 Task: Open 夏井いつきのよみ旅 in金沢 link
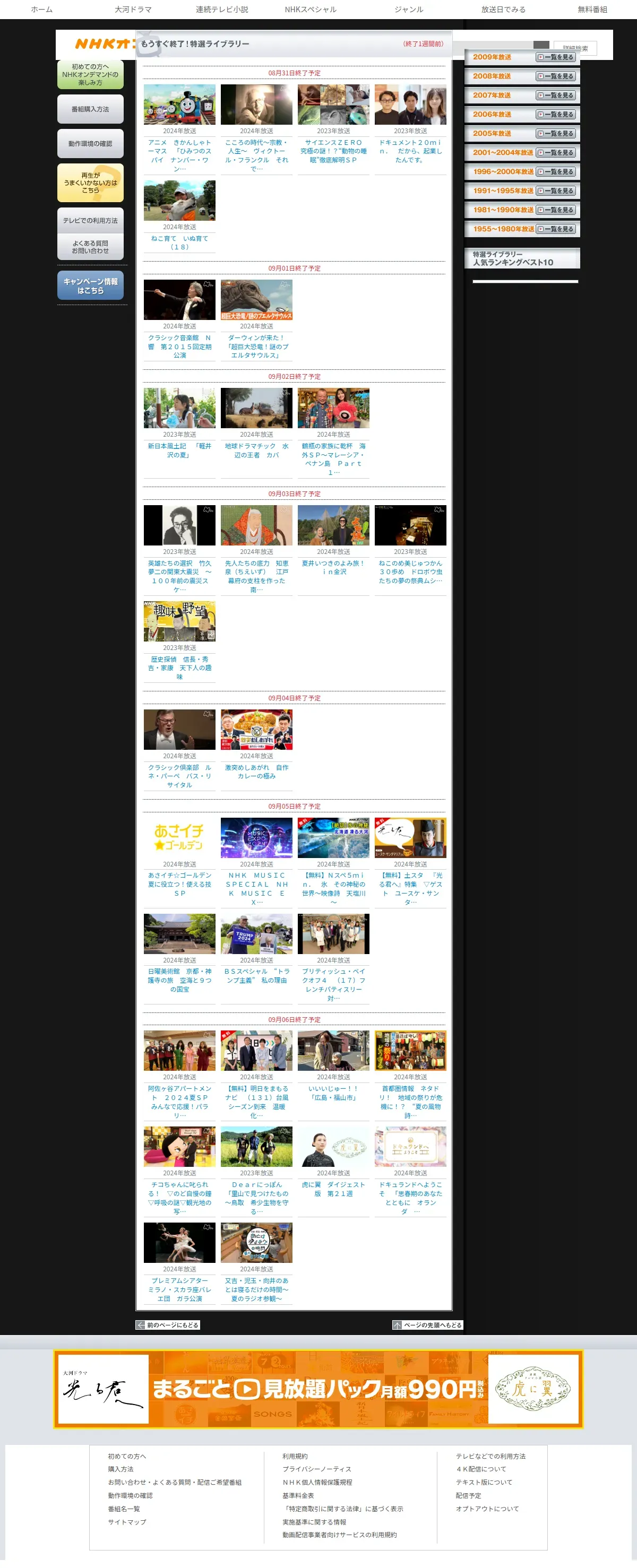(x=333, y=567)
